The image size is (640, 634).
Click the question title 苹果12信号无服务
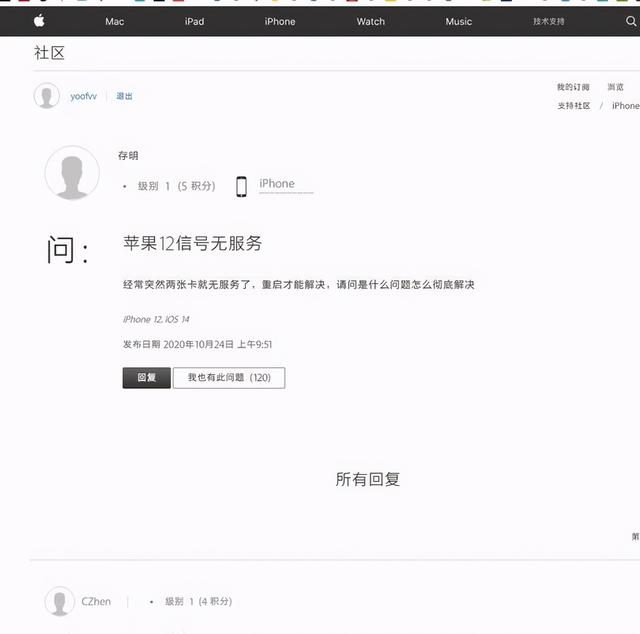tap(192, 243)
